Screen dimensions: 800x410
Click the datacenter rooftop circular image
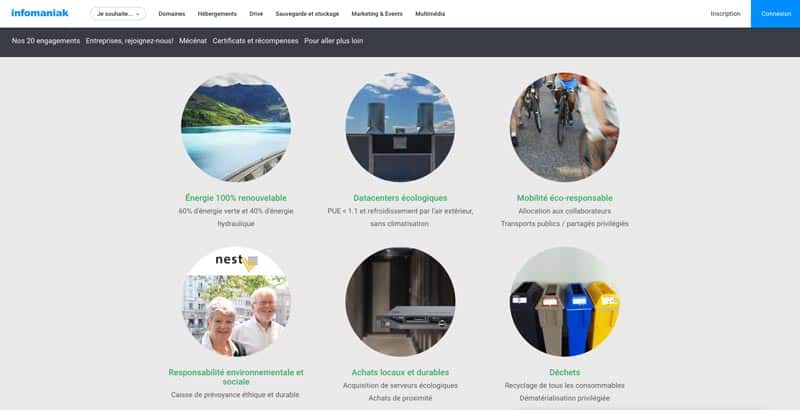[400, 127]
